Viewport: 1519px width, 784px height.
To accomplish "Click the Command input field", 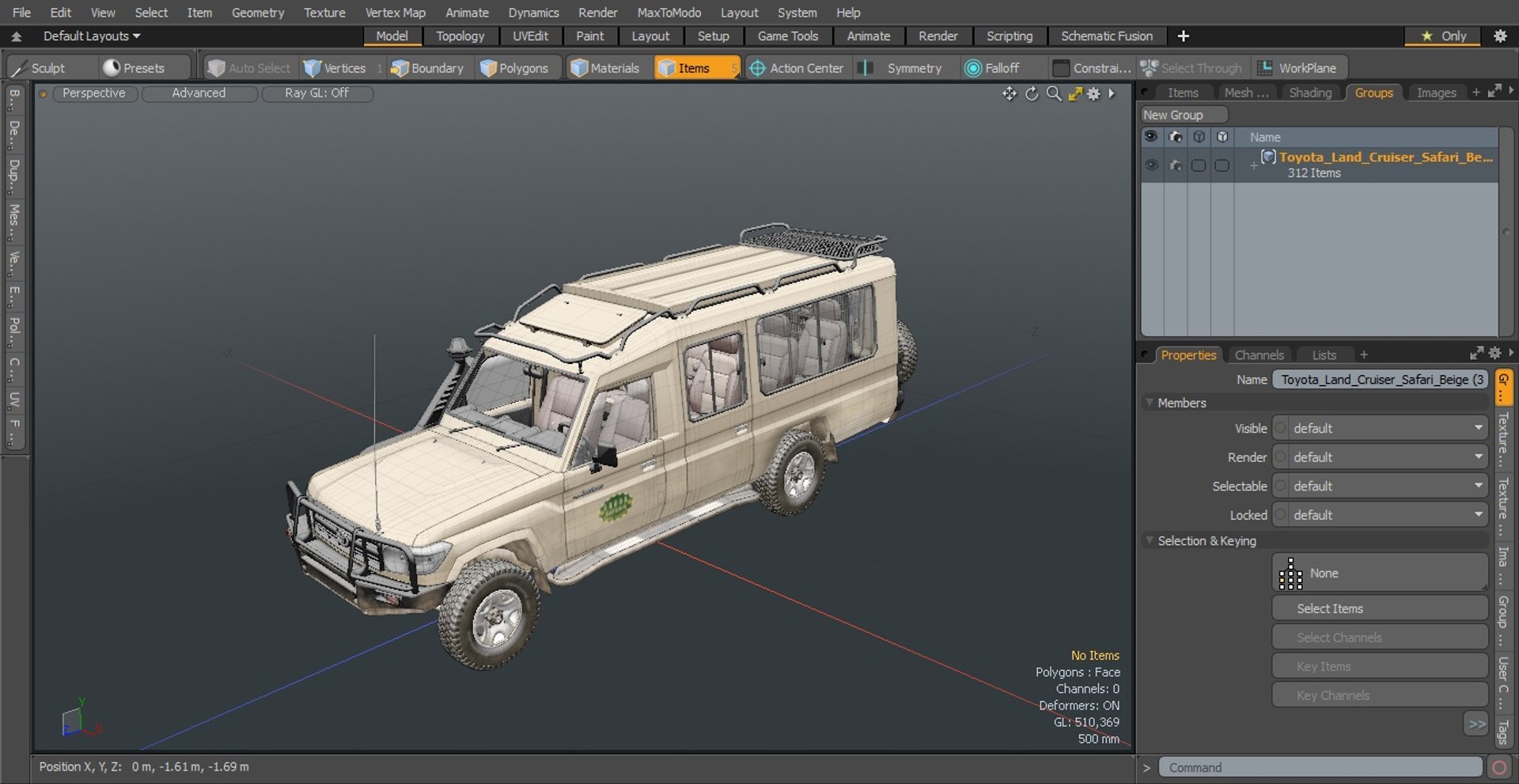I will pos(1320,767).
